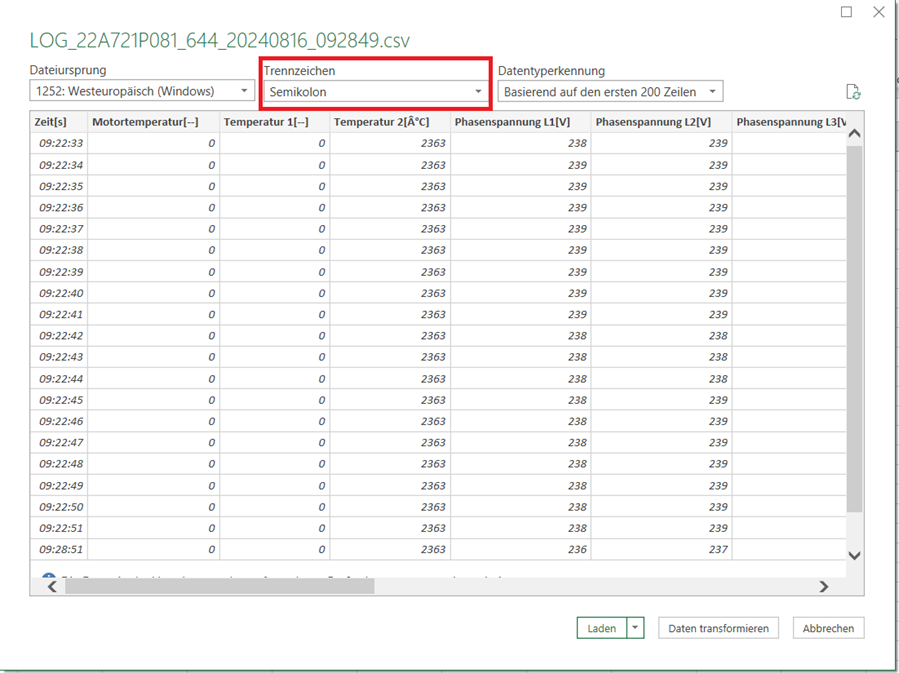Click the refresh preview icon
The height and width of the screenshot is (673, 899).
853,92
